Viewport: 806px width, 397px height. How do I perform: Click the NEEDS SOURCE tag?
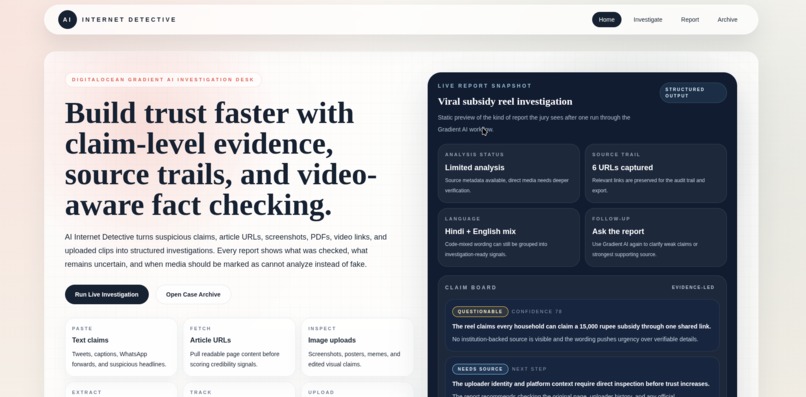coord(480,369)
